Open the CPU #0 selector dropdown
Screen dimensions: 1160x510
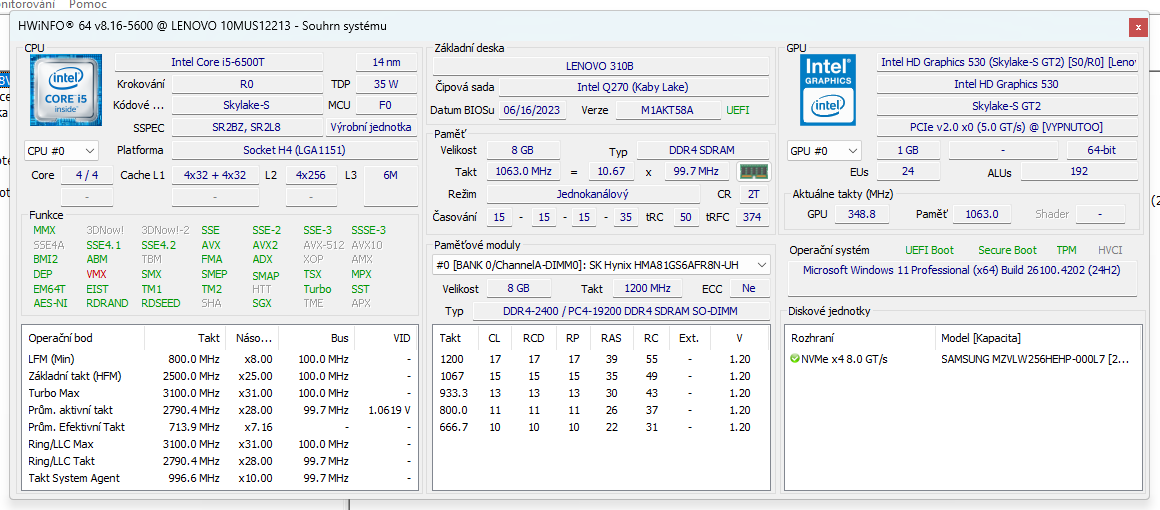pos(61,150)
